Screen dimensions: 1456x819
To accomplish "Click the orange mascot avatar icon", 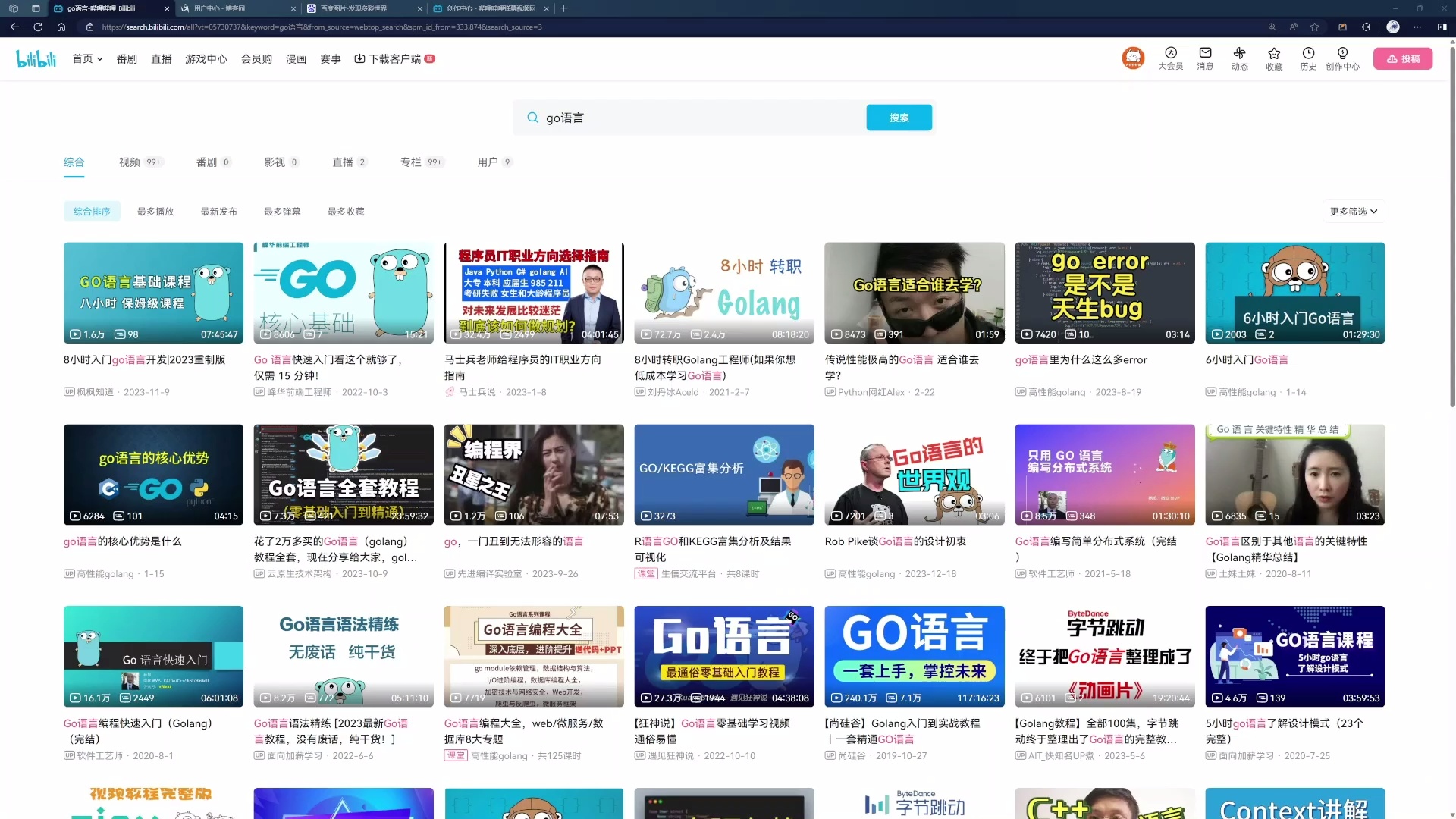I will (1133, 58).
